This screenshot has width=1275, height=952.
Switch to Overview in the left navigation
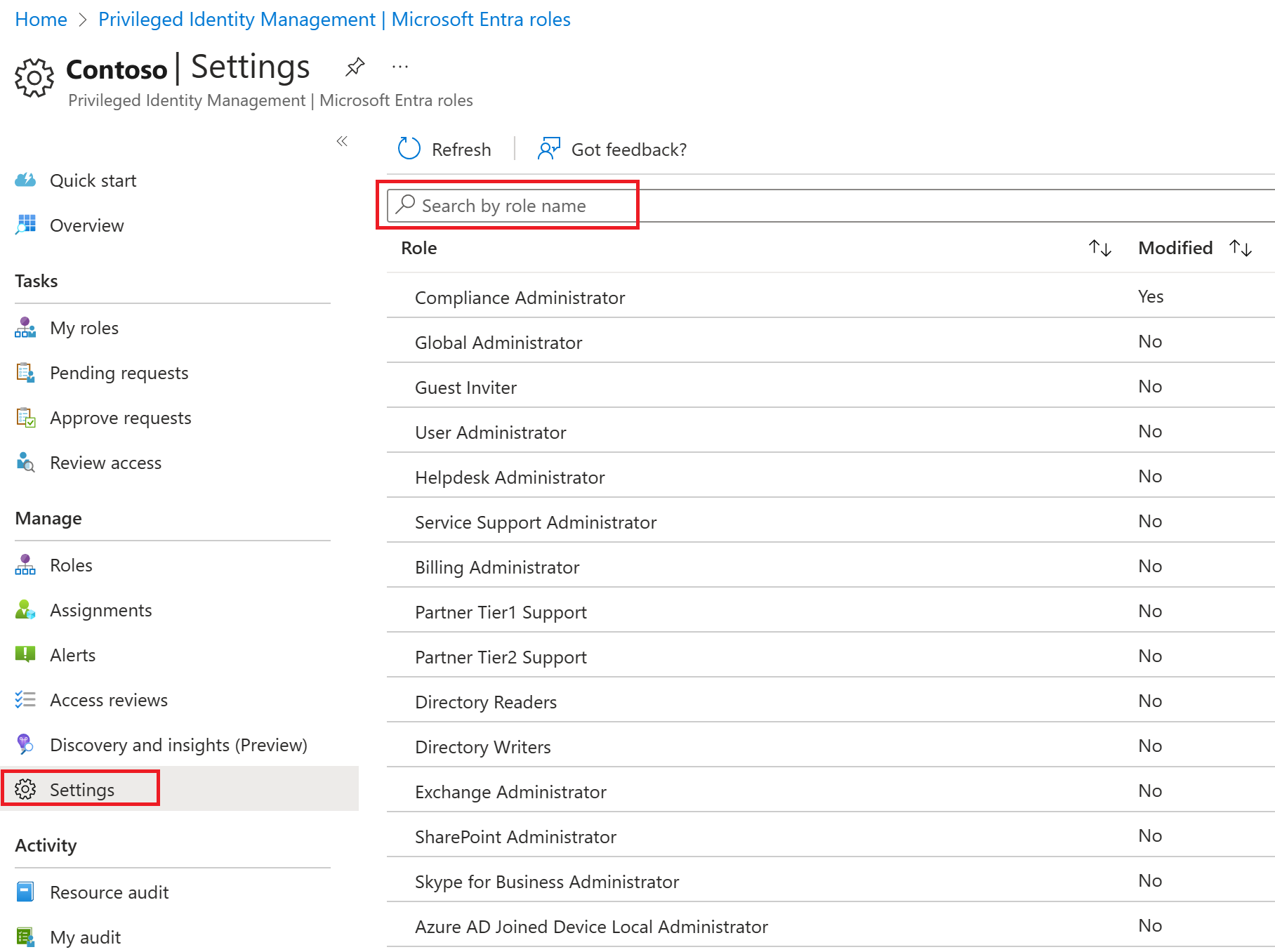pyautogui.click(x=86, y=225)
